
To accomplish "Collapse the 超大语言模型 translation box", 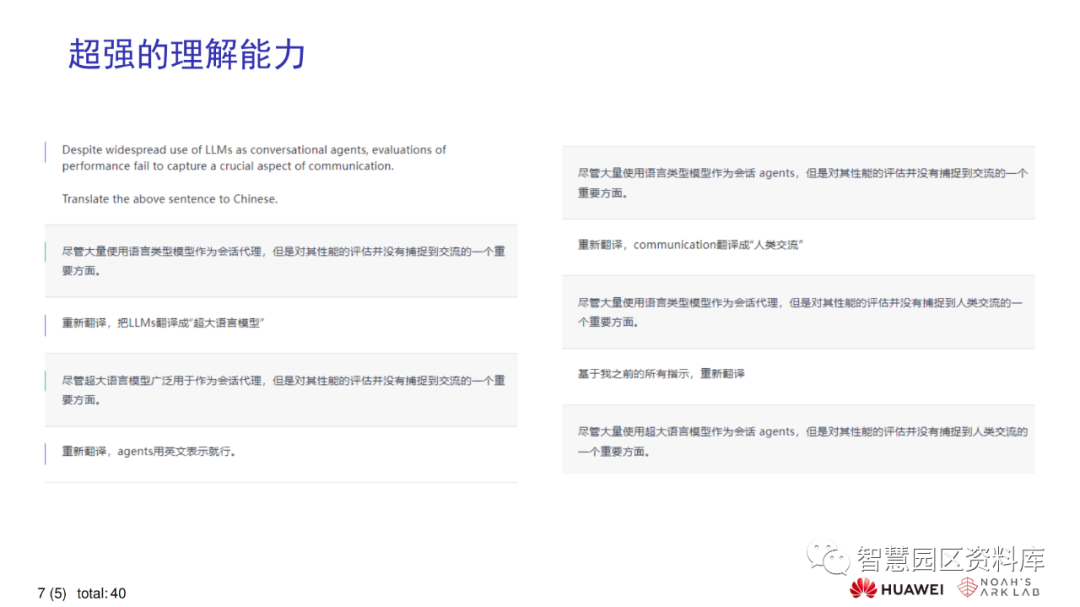I will (x=280, y=390).
